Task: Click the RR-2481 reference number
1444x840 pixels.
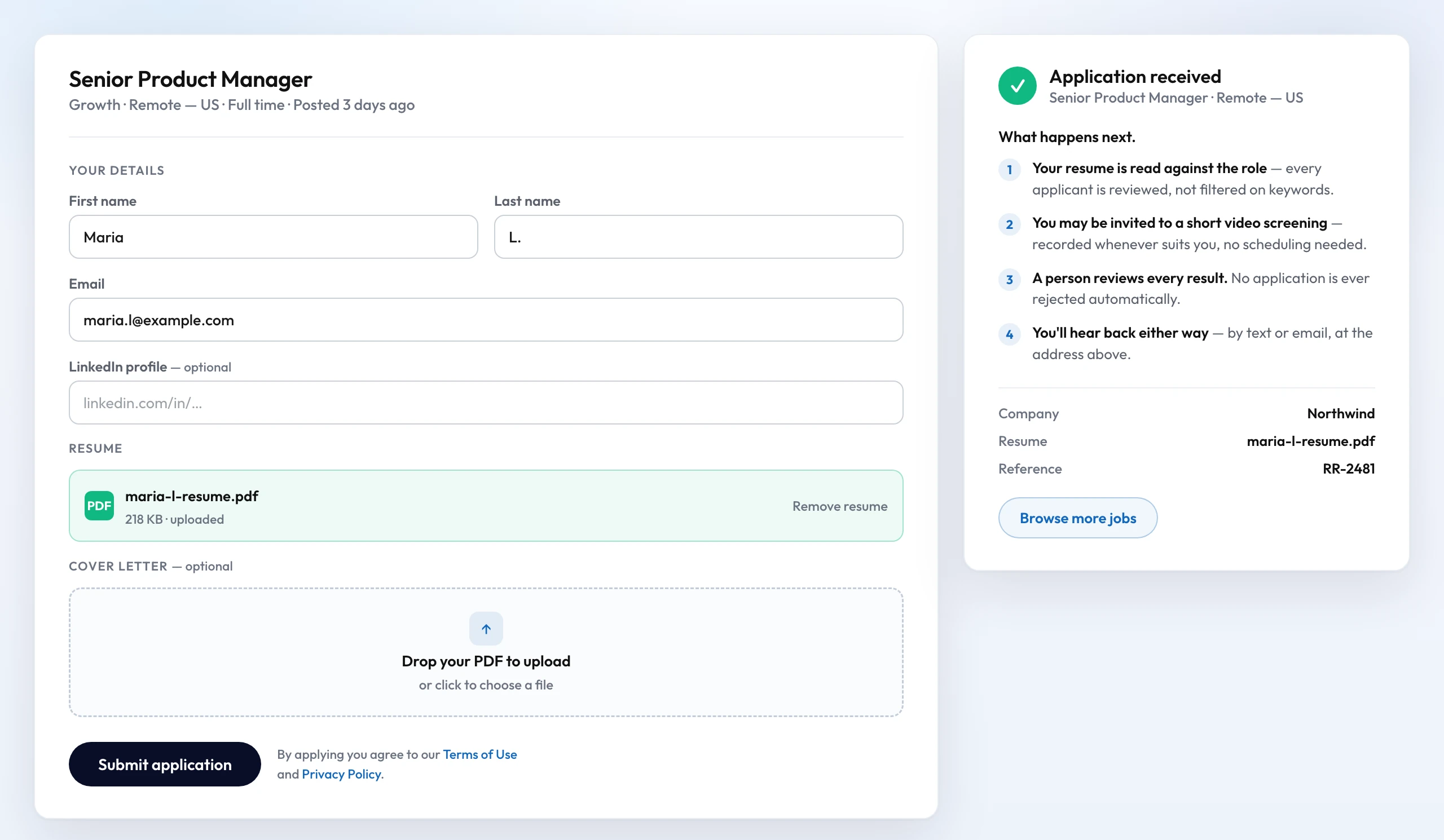Action: (1349, 468)
